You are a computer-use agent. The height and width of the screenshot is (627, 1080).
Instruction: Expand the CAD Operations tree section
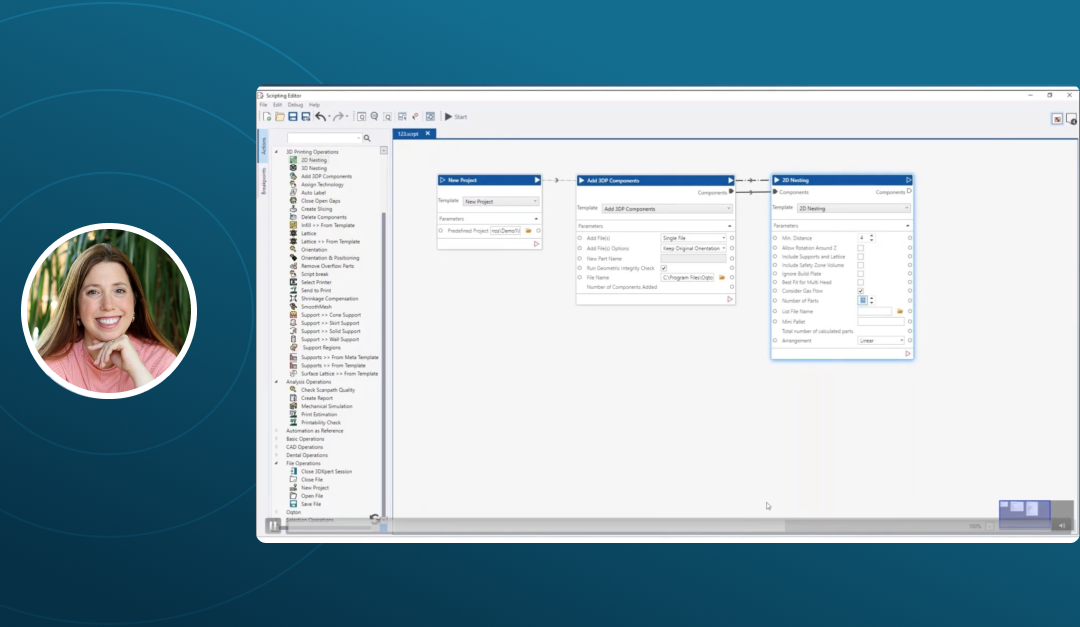click(279, 447)
